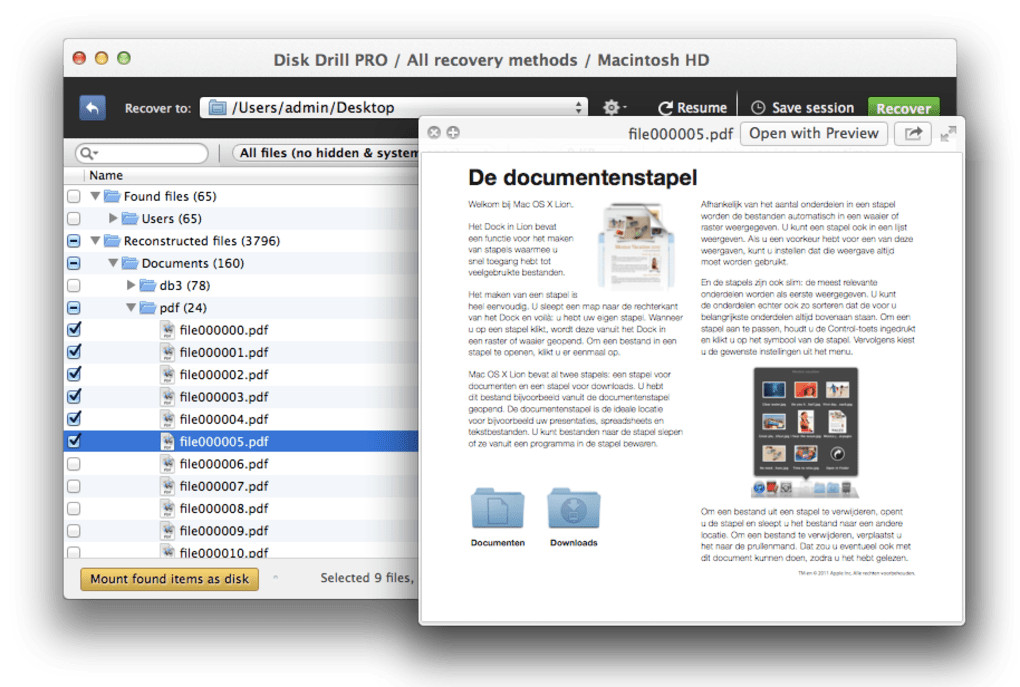Check the file000008.pdf checkbox

74,508
